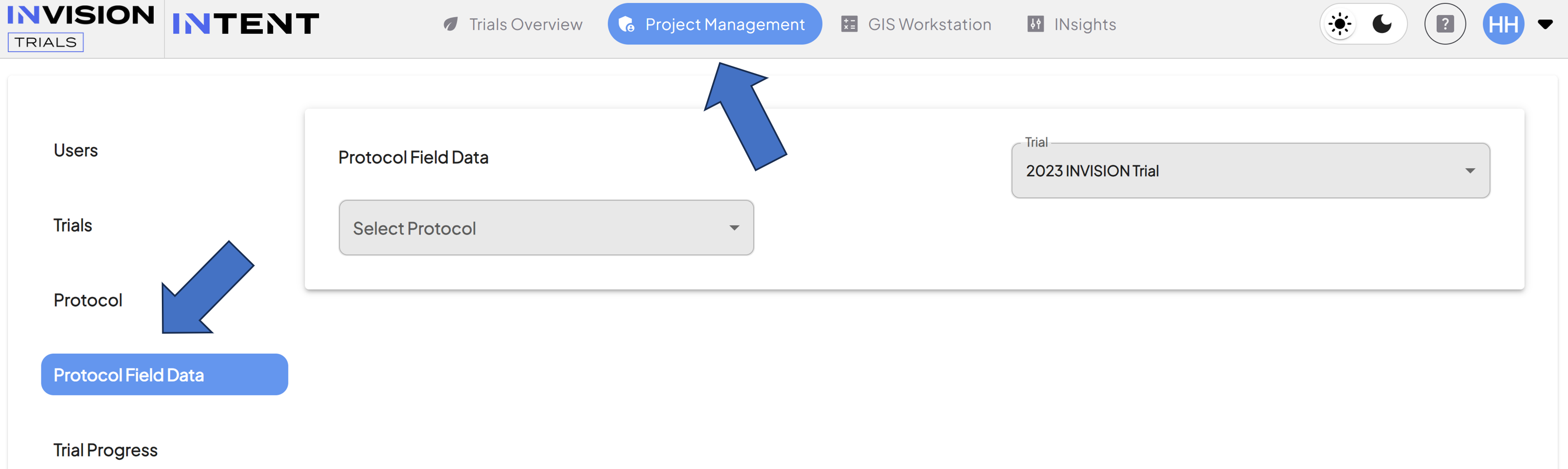This screenshot has width=1568, height=469.
Task: Open the Trial dropdown showing 2023 INVISION Trial
Action: (1250, 170)
